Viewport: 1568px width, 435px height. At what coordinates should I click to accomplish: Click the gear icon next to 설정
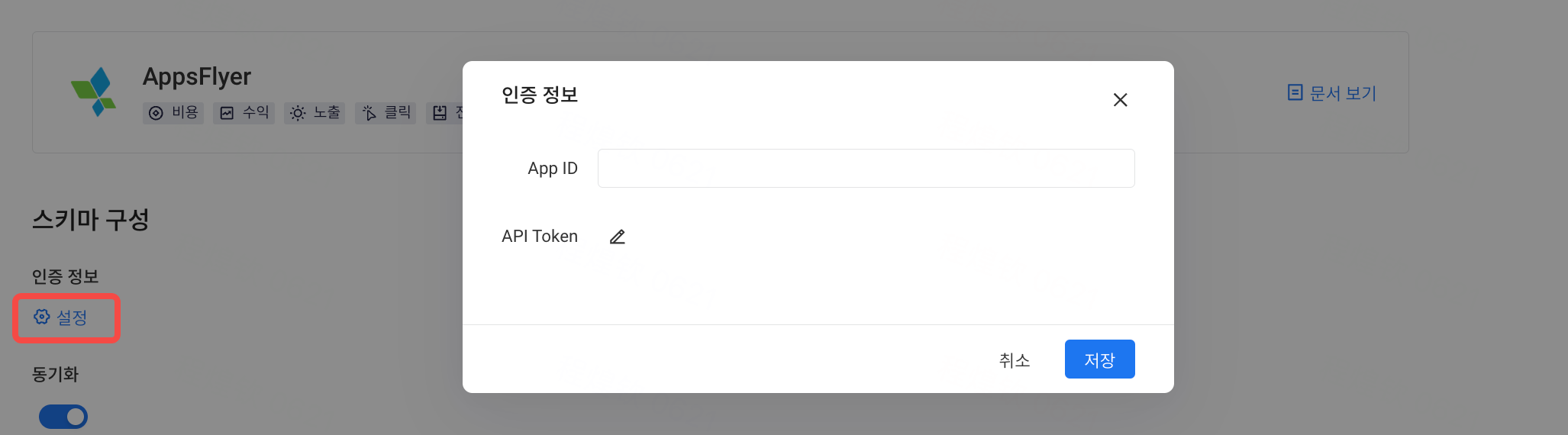42,317
